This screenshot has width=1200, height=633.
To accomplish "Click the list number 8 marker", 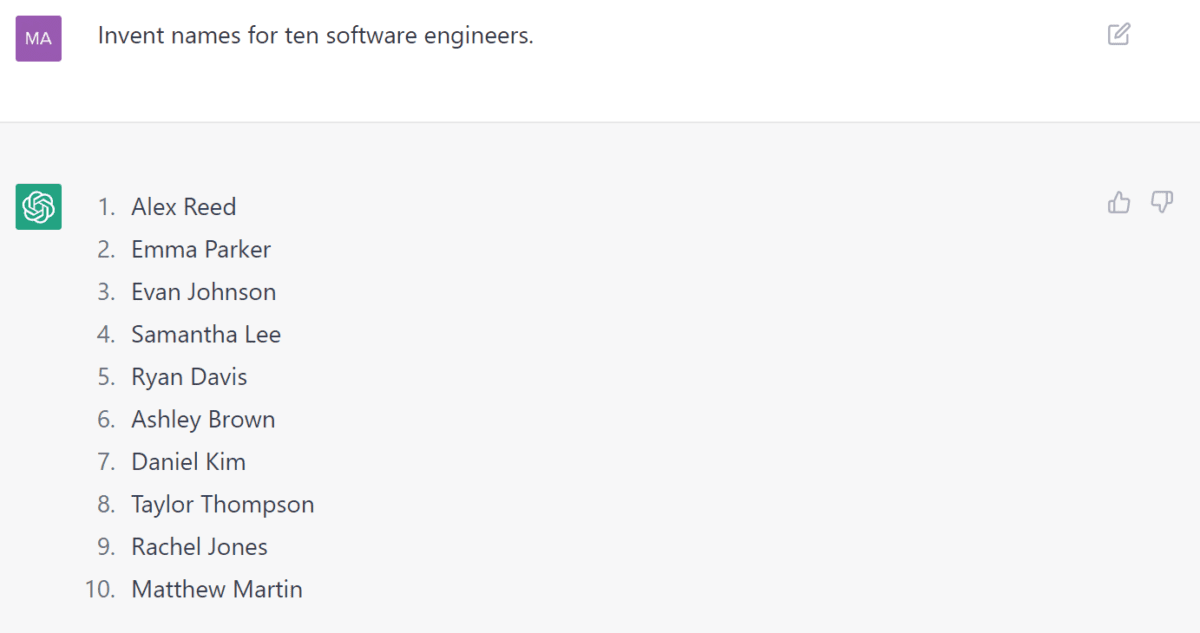I will pyautogui.click(x=106, y=504).
